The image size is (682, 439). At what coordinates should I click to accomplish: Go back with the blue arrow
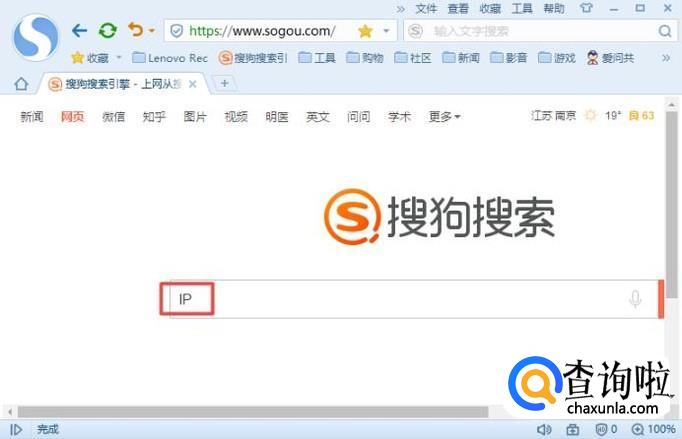pos(79,30)
